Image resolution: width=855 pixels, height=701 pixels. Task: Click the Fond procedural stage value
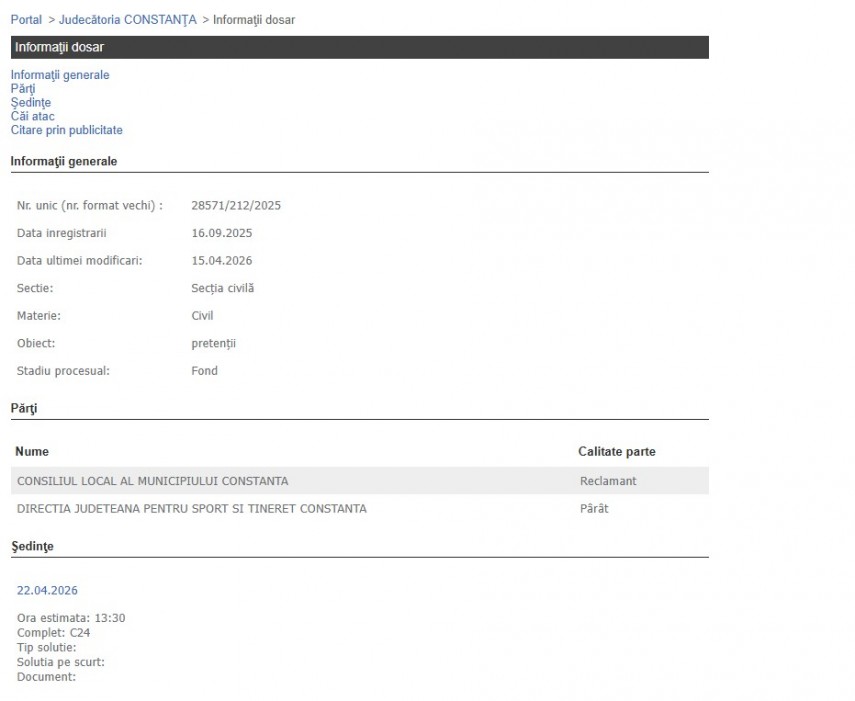point(204,371)
